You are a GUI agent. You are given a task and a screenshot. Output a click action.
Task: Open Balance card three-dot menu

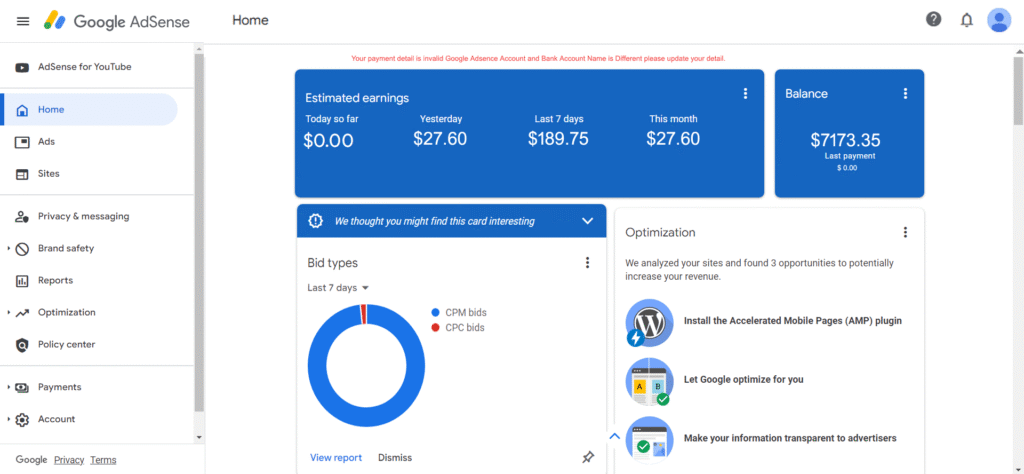tap(905, 94)
